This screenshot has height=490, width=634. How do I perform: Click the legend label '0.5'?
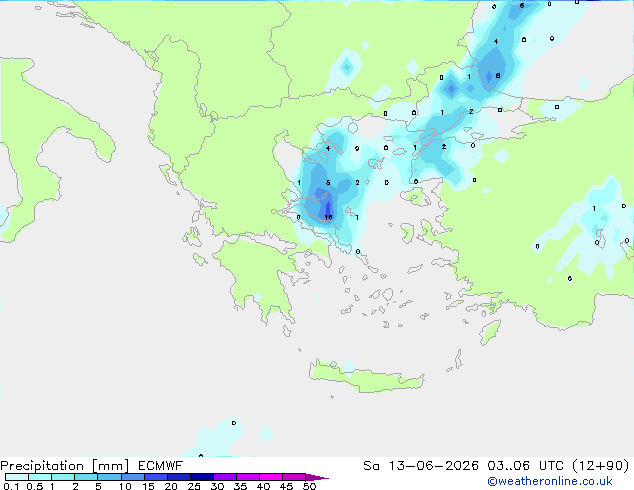coord(35,486)
